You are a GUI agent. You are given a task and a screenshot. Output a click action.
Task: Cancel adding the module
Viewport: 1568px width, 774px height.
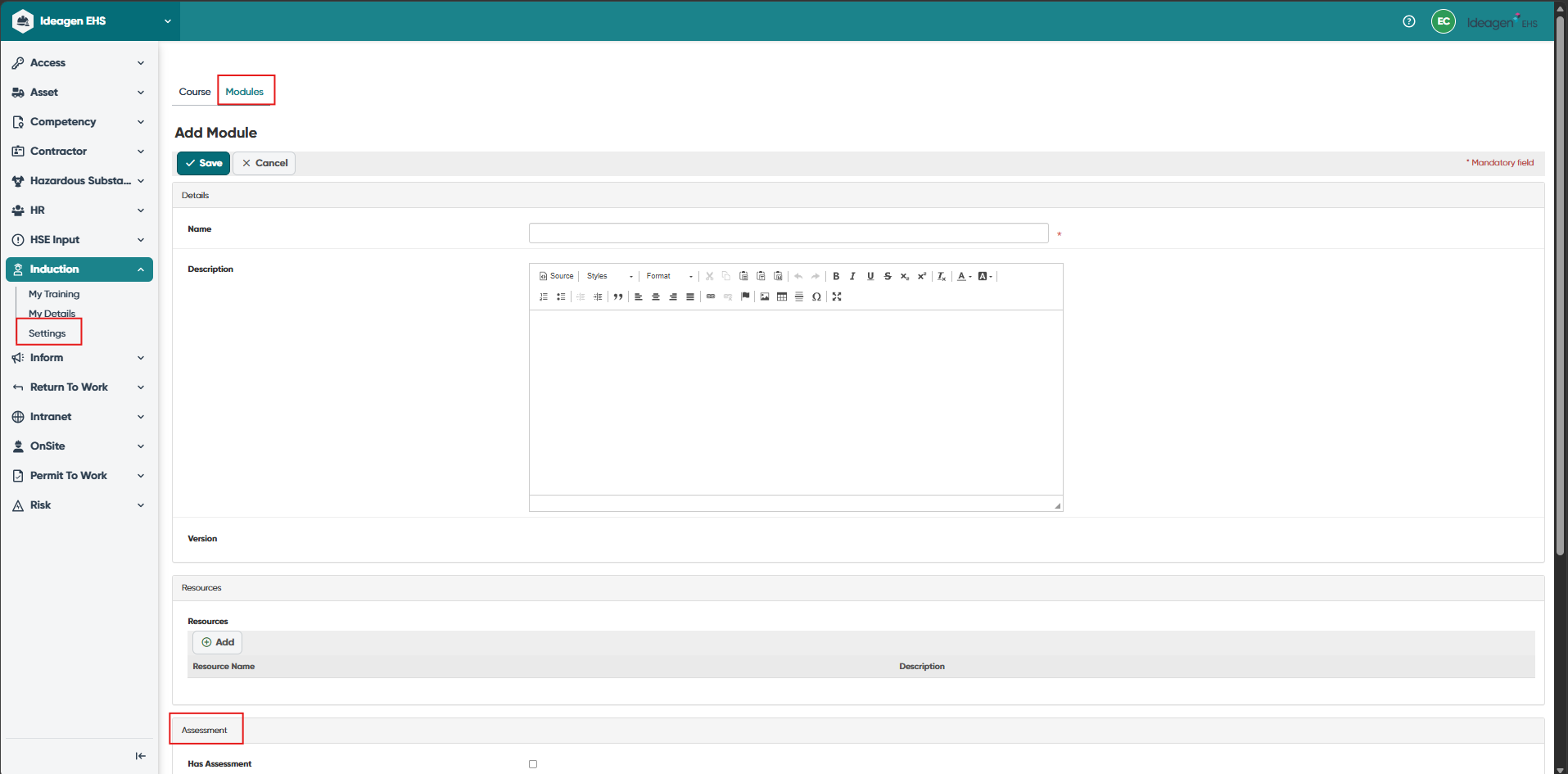[264, 163]
